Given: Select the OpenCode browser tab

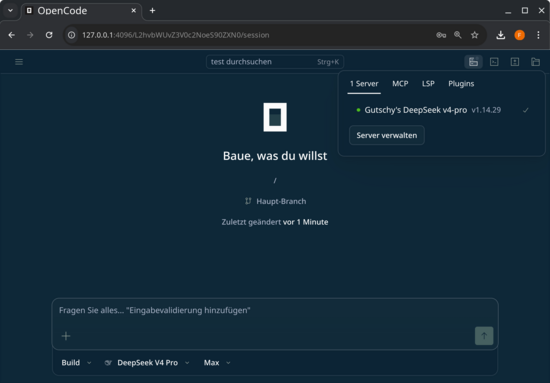Looking at the screenshot, I should [82, 11].
